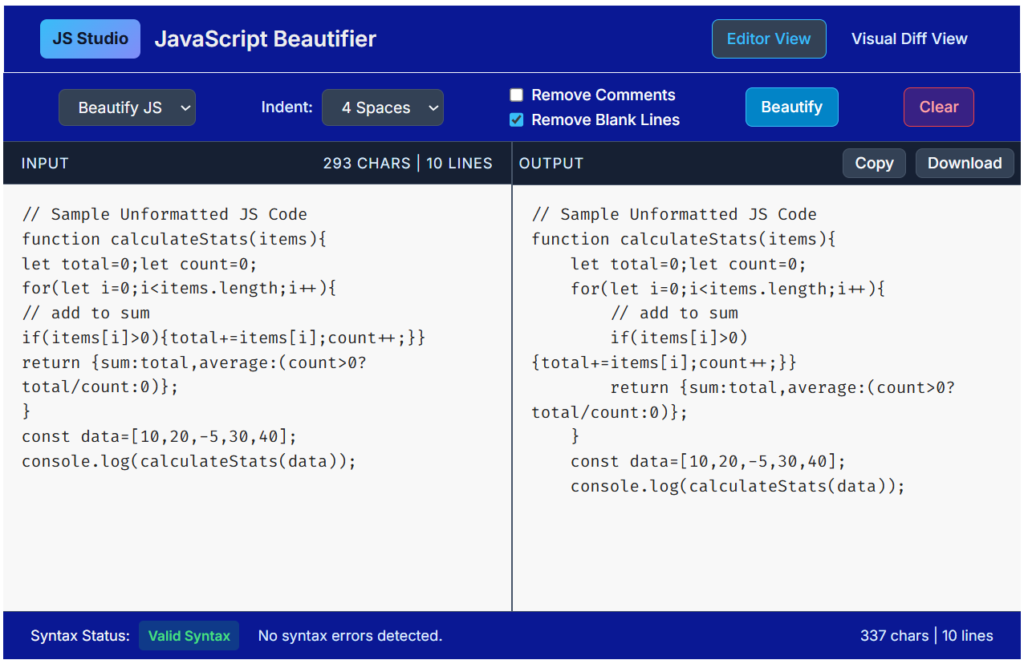This screenshot has width=1024, height=664.
Task: Click the Valid Syntax status badge
Action: [x=189, y=636]
